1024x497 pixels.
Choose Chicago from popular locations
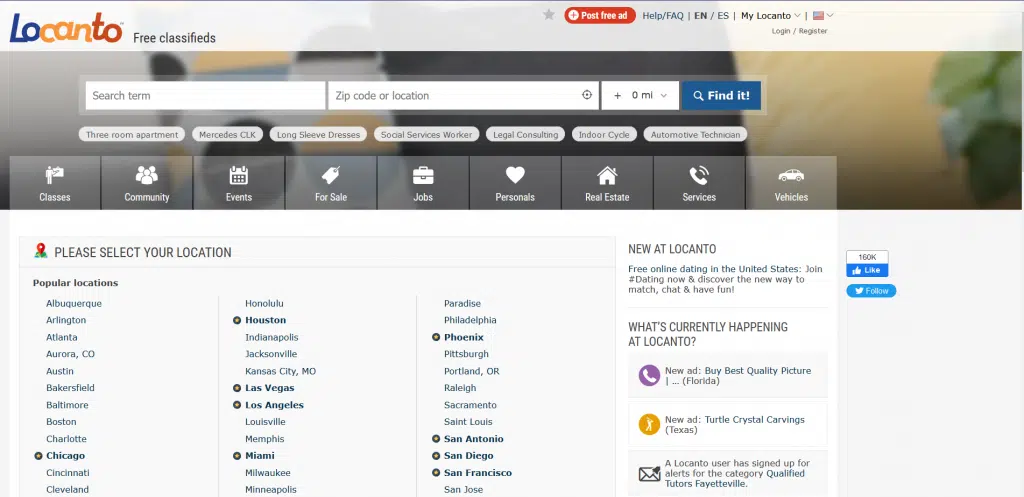coord(65,456)
